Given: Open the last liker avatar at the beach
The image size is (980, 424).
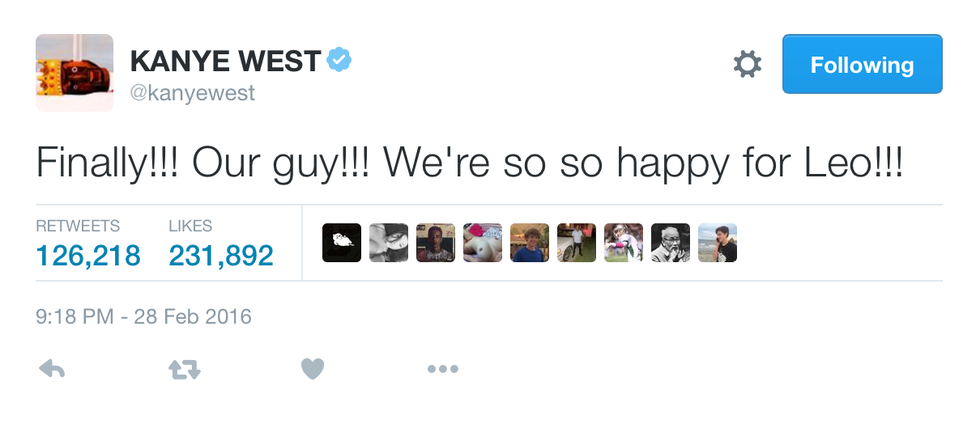Looking at the screenshot, I should coord(717,243).
